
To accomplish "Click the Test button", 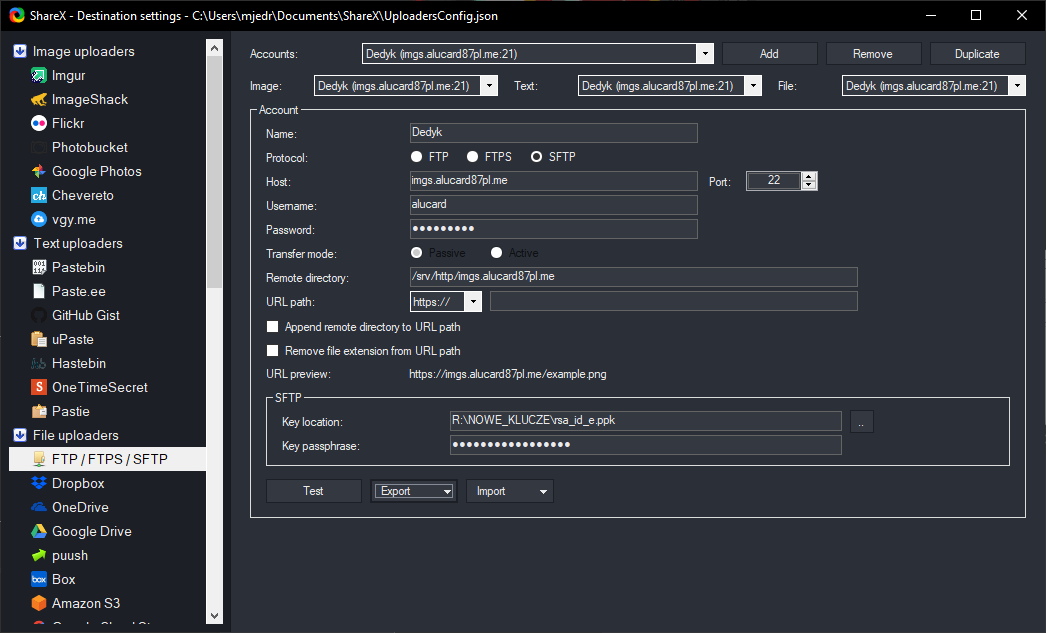I will point(313,491).
